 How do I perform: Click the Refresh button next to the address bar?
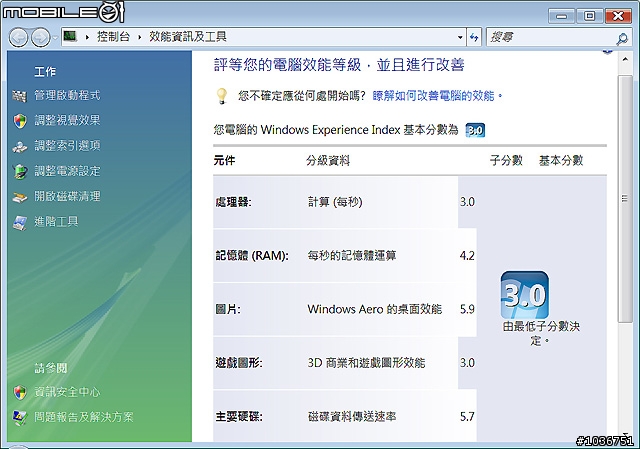point(474,37)
